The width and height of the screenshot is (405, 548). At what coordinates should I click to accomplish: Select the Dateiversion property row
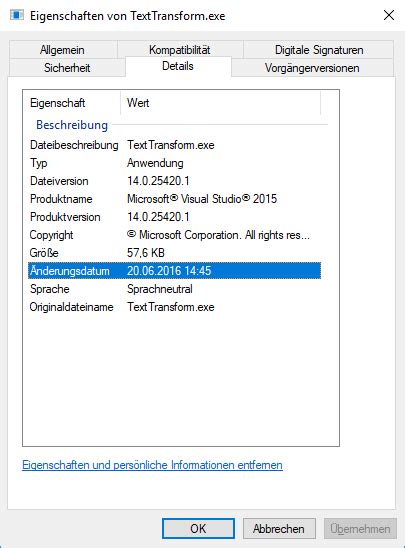click(x=174, y=181)
